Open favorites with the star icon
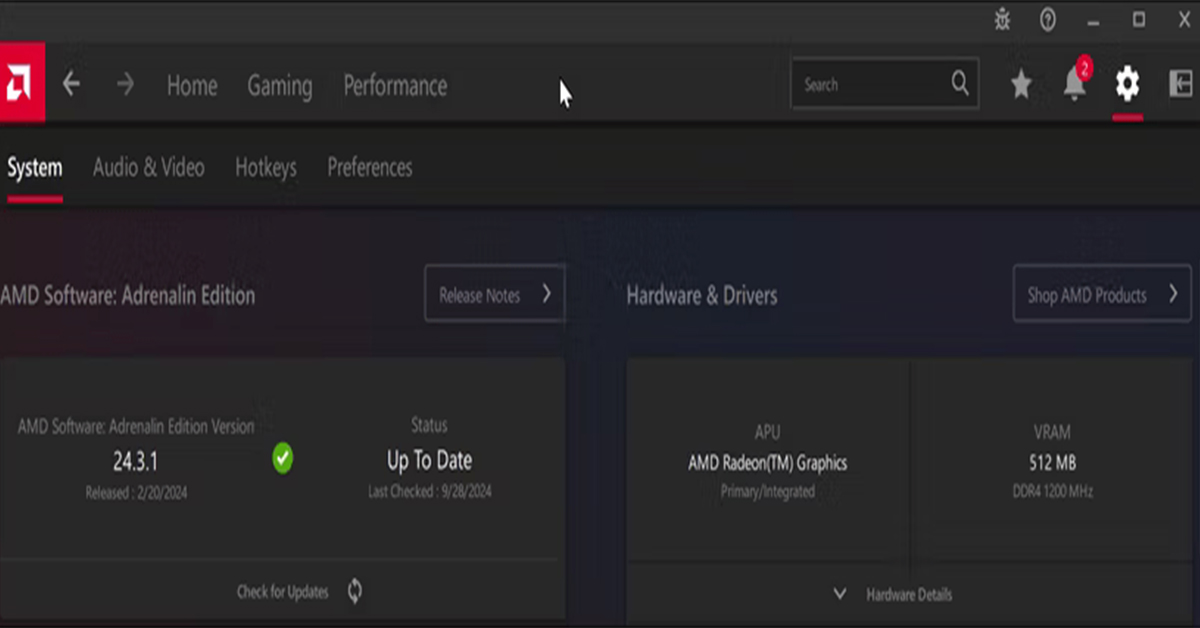The height and width of the screenshot is (628, 1200). (1020, 85)
